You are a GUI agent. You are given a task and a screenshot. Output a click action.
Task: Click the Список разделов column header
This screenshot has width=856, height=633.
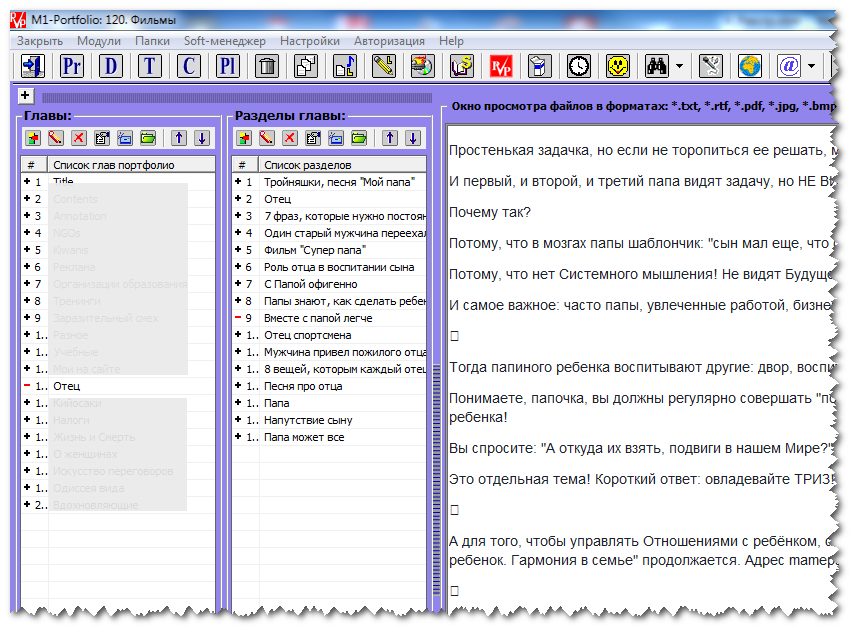[342, 165]
